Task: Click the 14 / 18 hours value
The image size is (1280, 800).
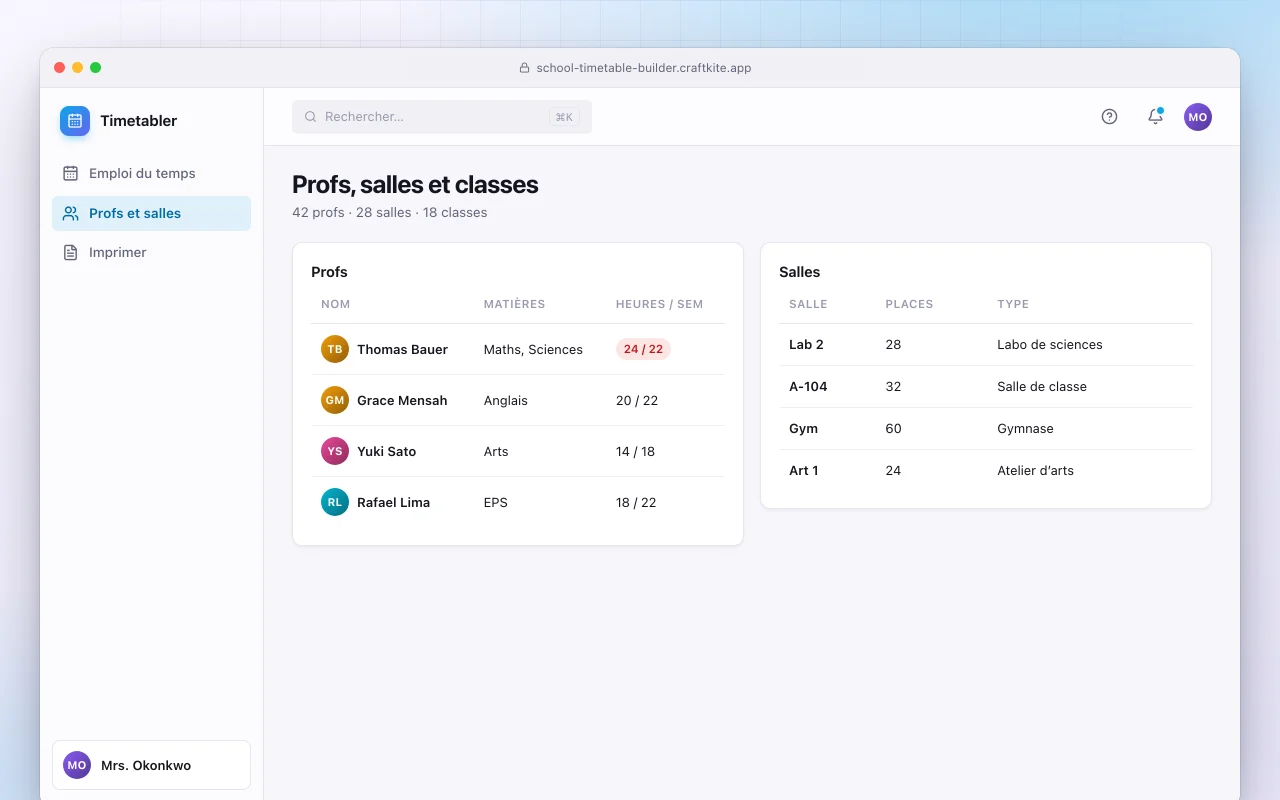Action: pyautogui.click(x=635, y=451)
